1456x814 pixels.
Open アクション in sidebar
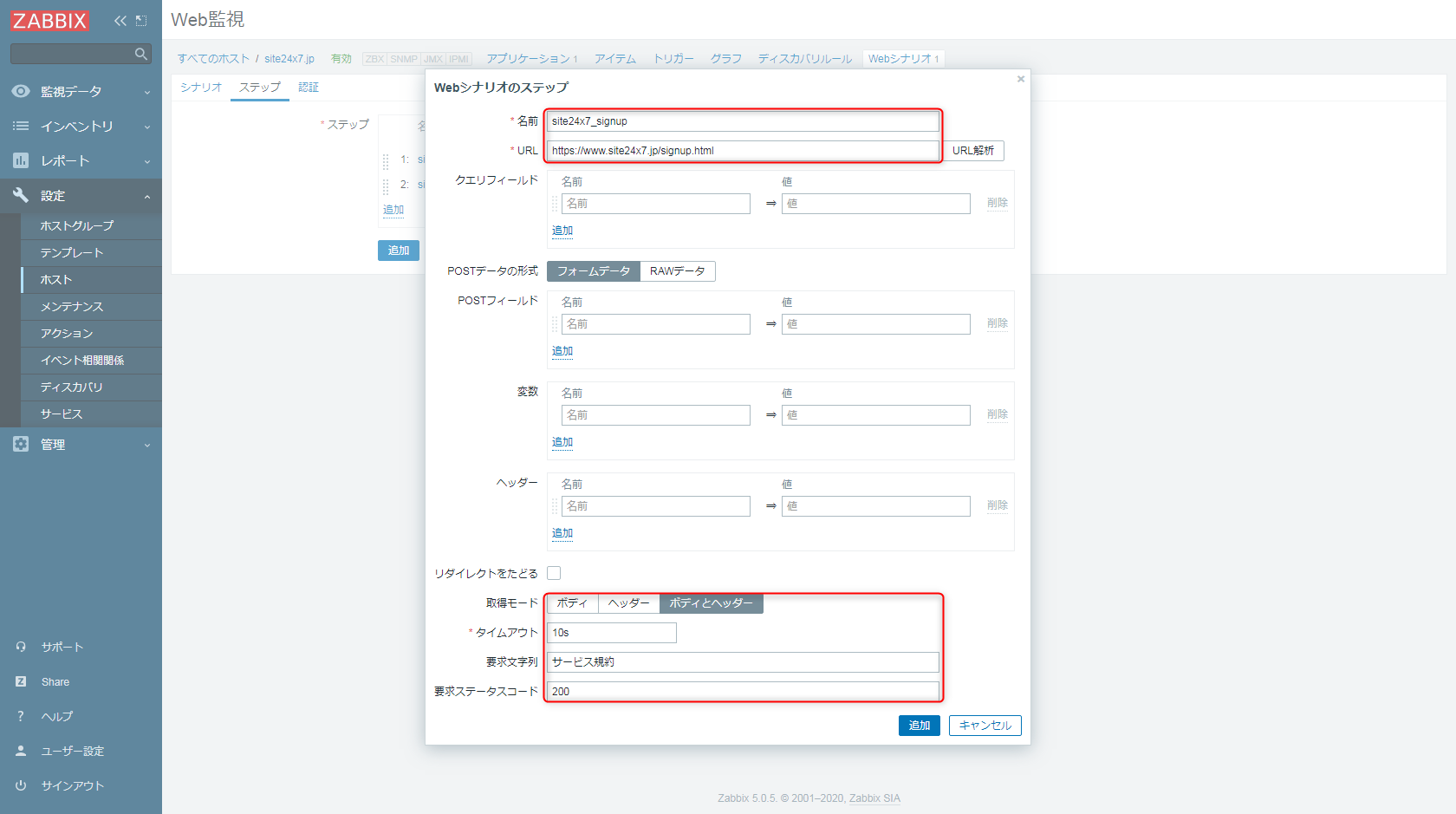(91, 333)
